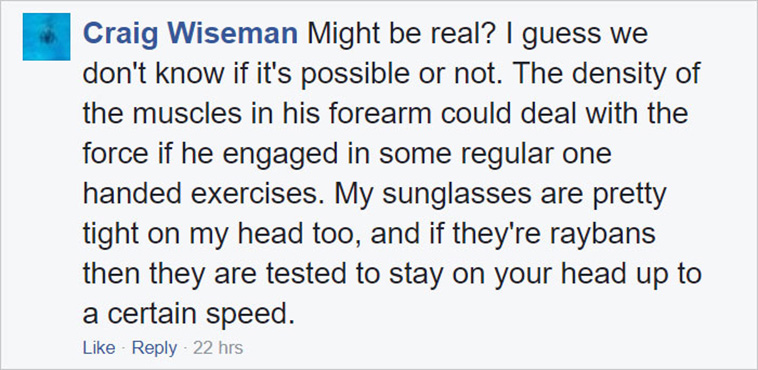This screenshot has width=758, height=370.
Task: Open the 22 hrs timestamp permalink
Action: pos(218,348)
